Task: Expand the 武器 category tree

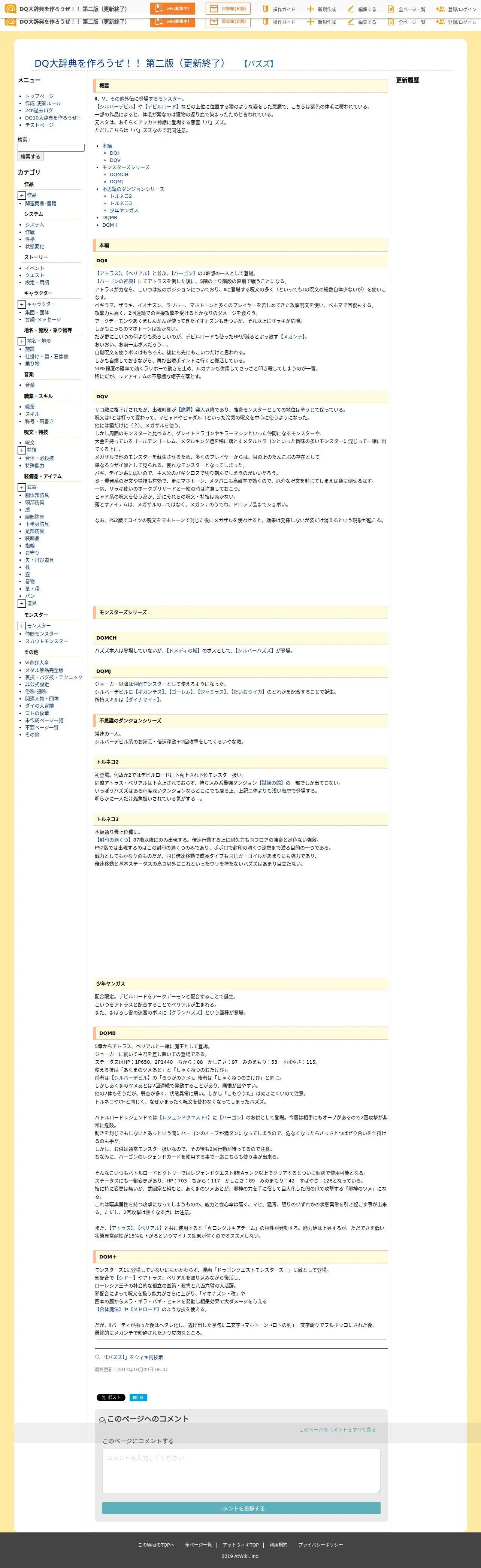Action: tap(21, 487)
